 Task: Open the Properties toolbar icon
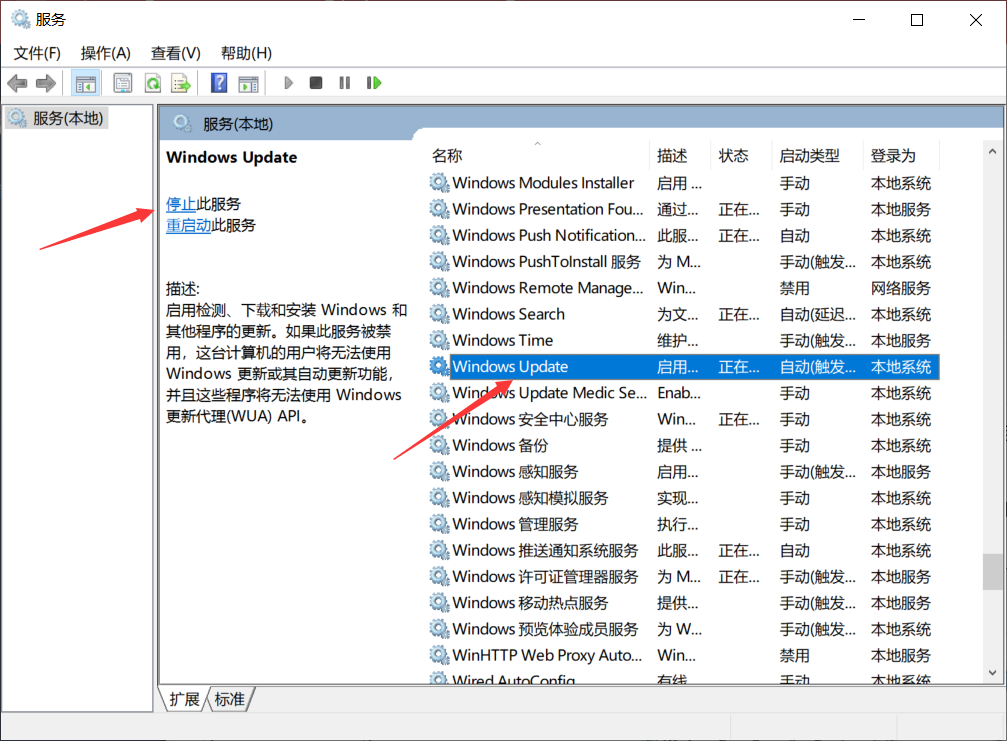pos(123,83)
